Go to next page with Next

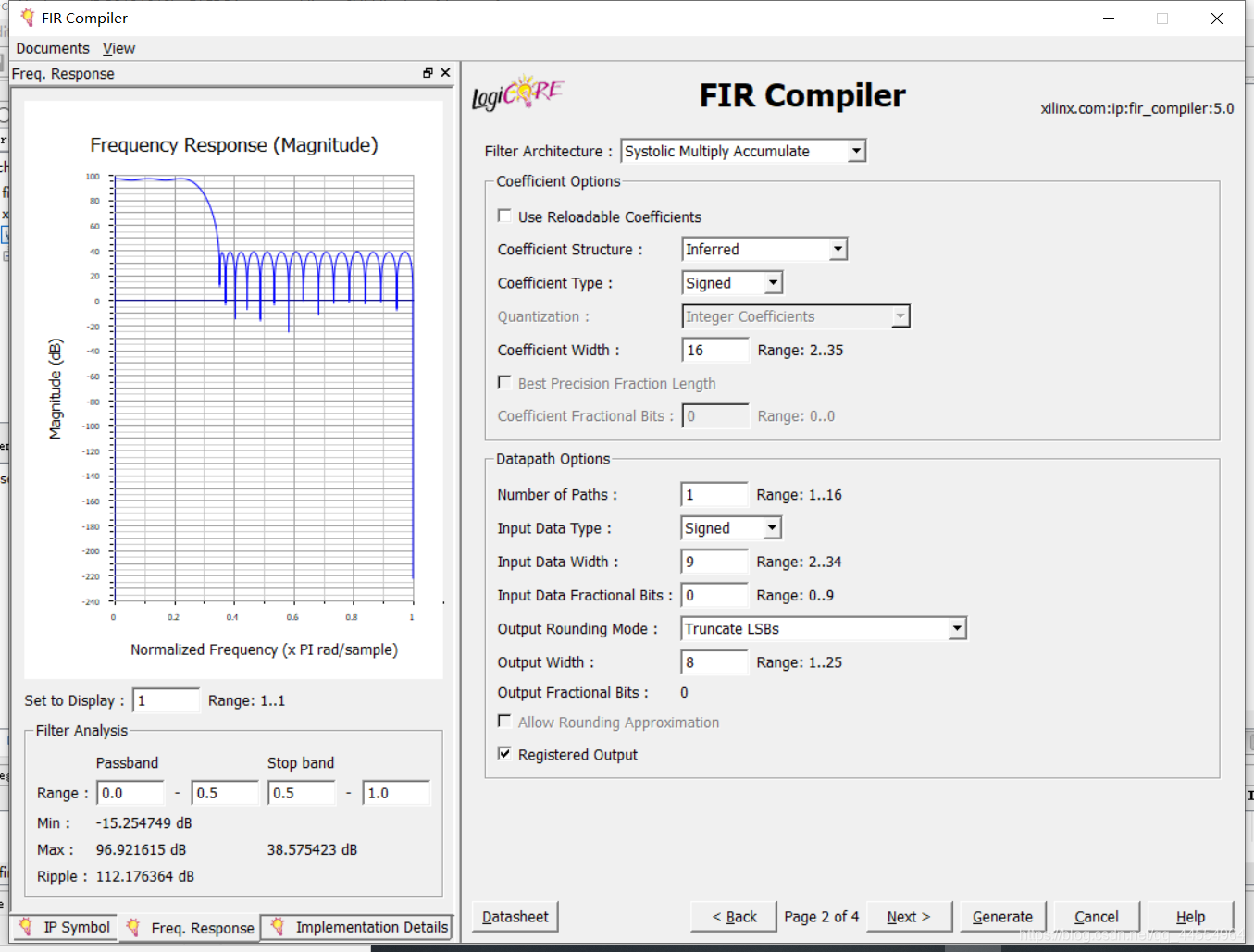click(x=908, y=917)
